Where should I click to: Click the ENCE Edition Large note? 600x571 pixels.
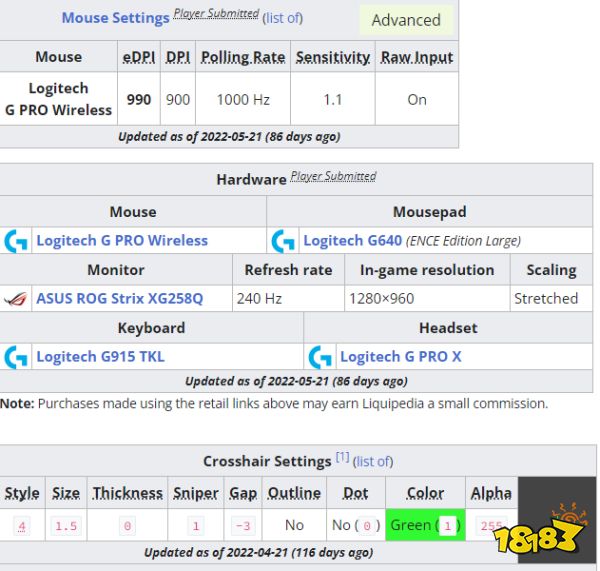pyautogui.click(x=463, y=241)
